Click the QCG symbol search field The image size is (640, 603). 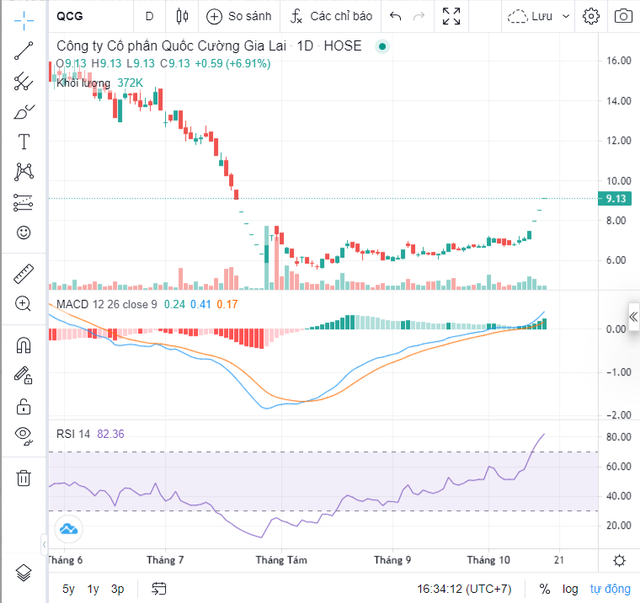[x=85, y=16]
